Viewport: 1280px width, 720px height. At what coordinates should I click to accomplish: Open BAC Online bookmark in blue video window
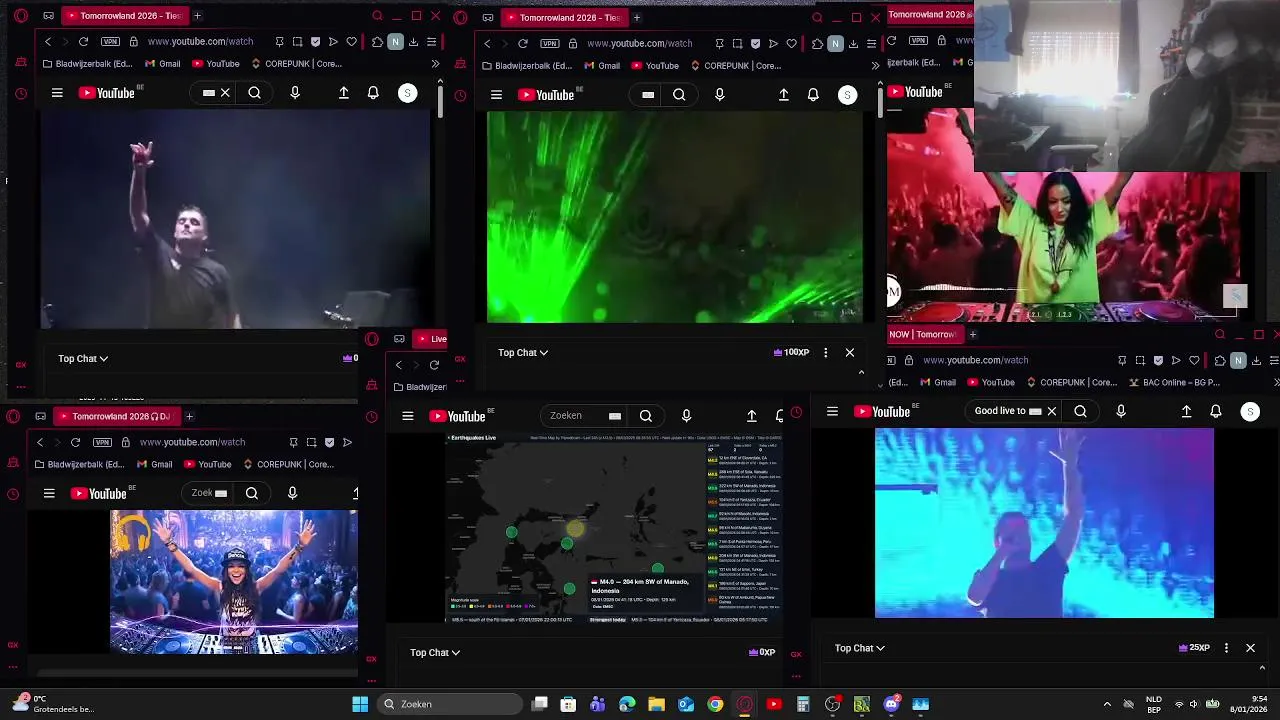coord(1174,382)
